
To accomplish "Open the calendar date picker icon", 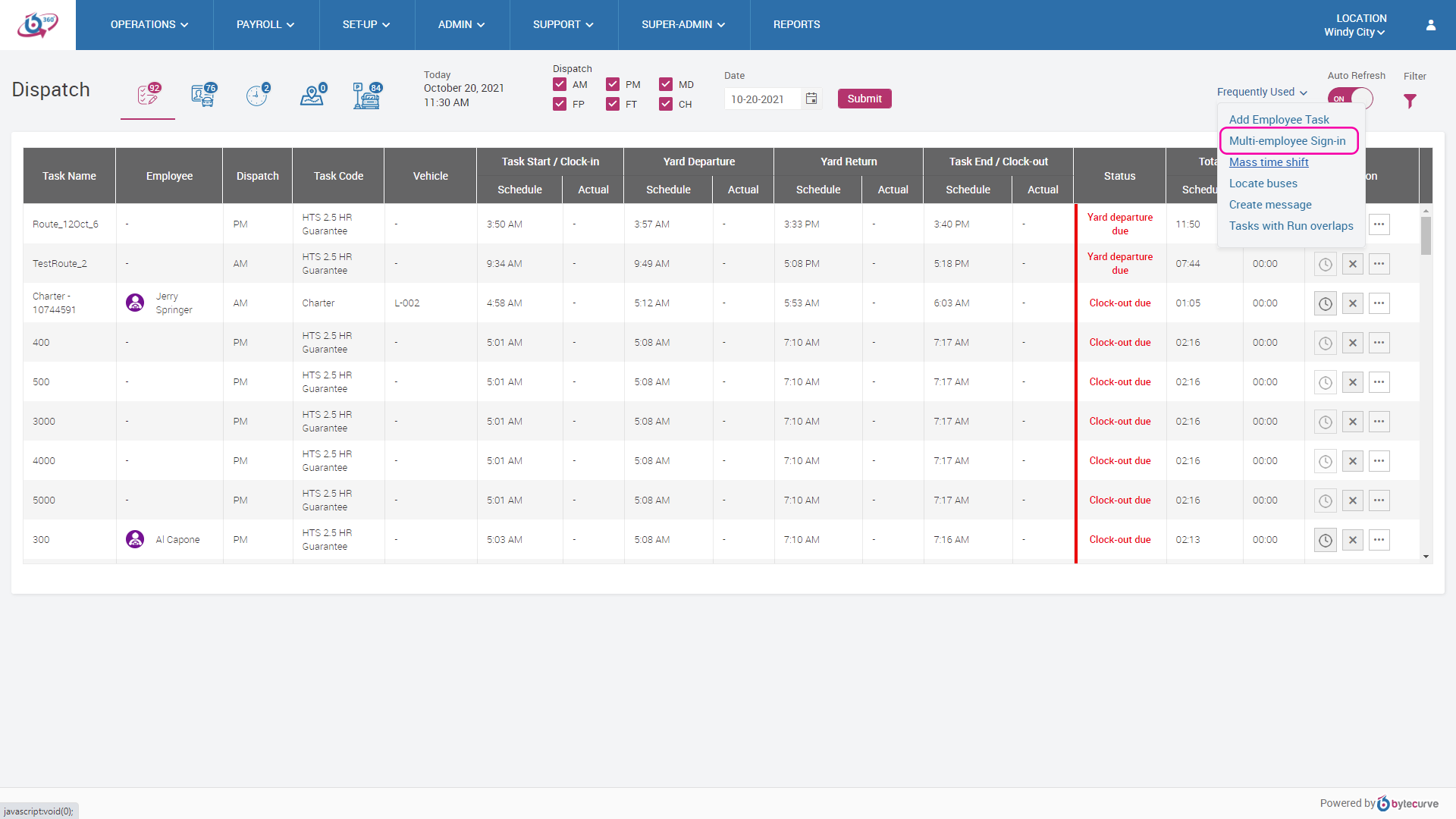I will (x=811, y=99).
